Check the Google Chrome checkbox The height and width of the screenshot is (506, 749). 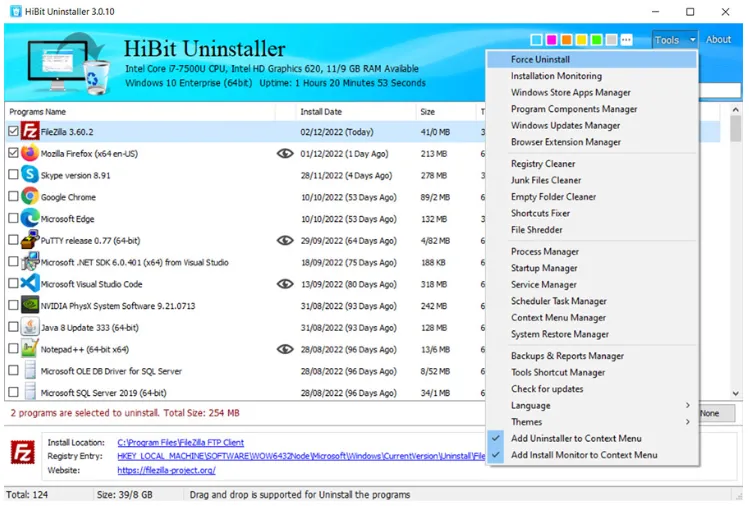coord(13,197)
